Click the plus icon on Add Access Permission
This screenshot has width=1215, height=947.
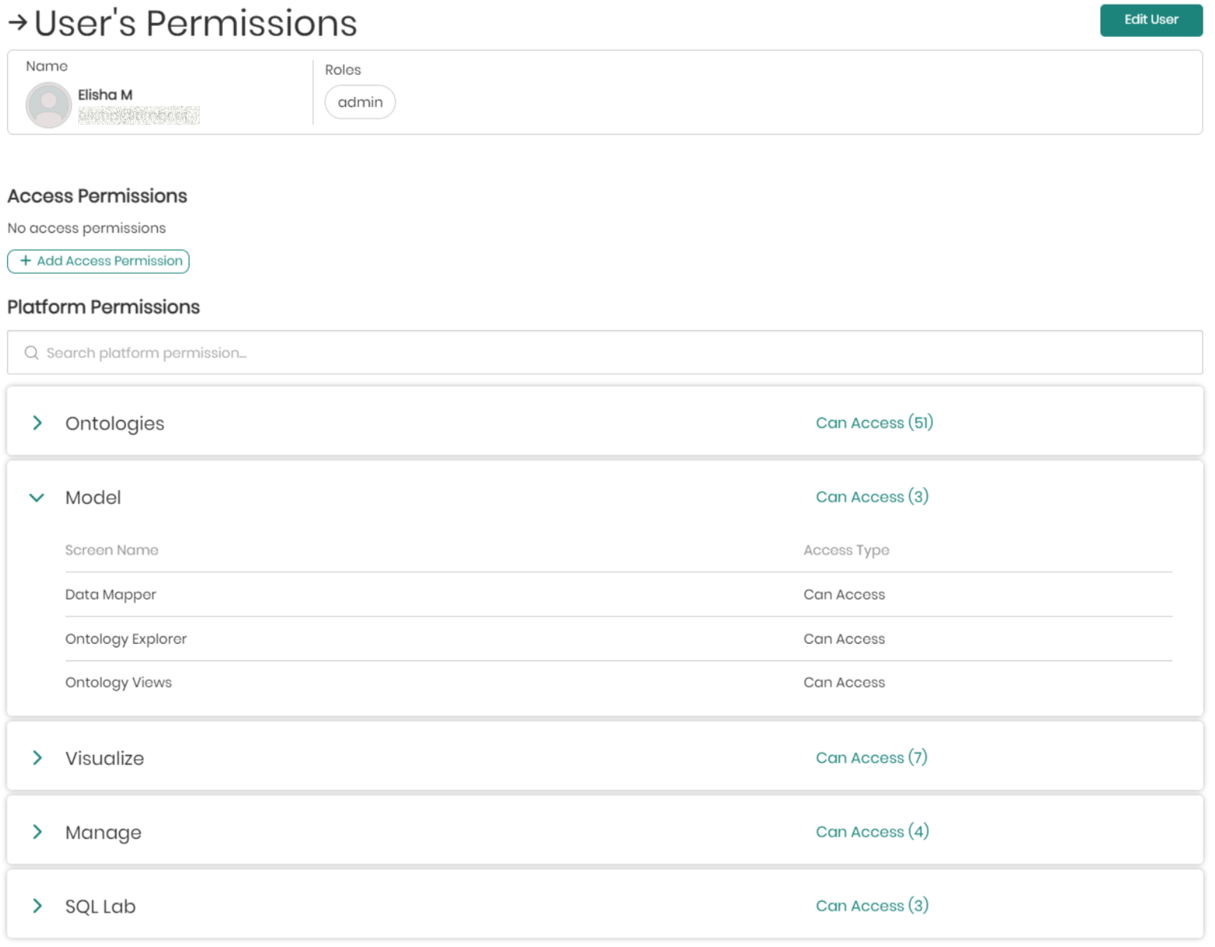click(23, 261)
